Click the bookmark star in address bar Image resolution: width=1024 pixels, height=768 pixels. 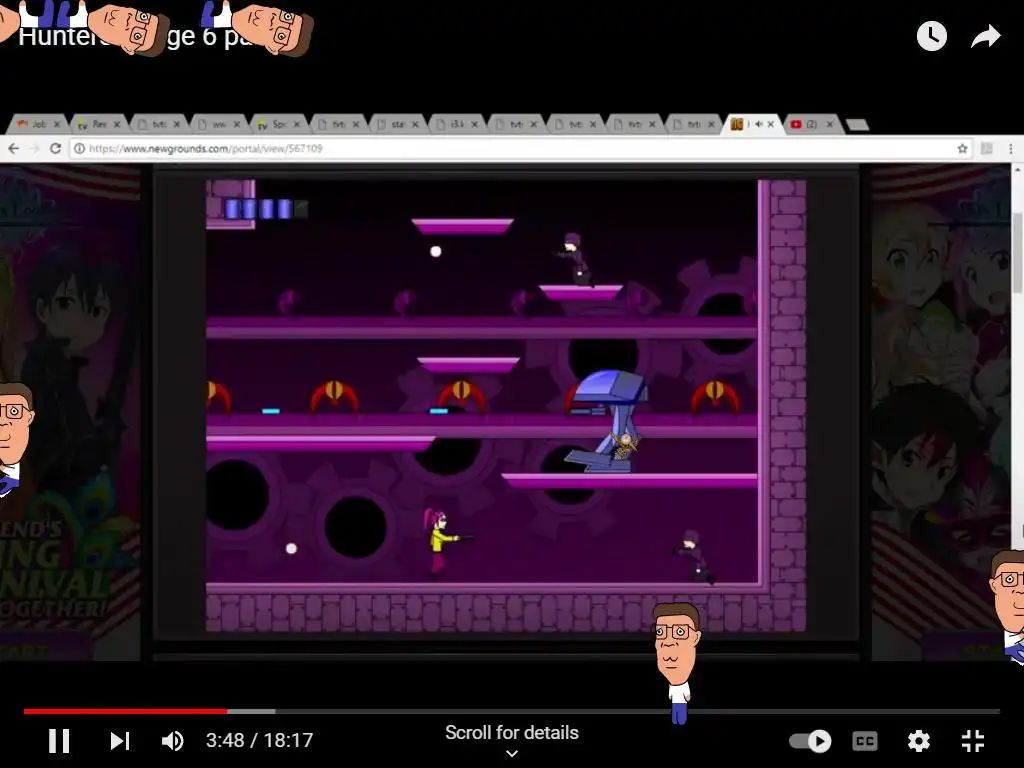pos(962,149)
